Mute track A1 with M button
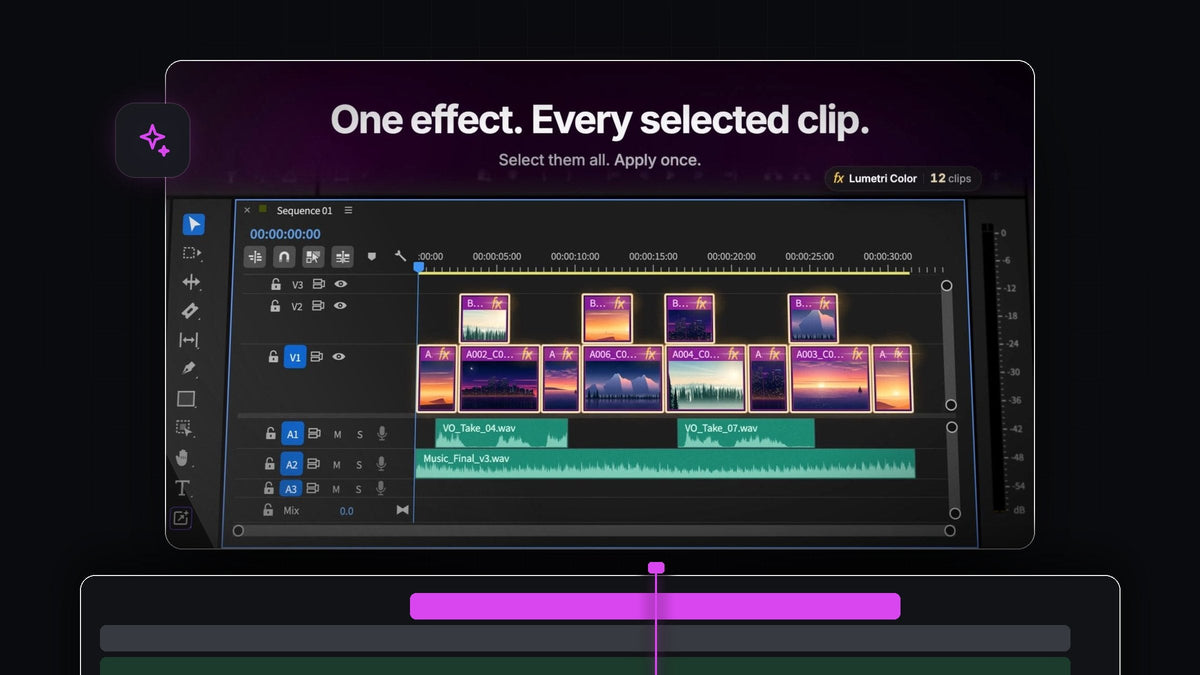 pos(337,435)
